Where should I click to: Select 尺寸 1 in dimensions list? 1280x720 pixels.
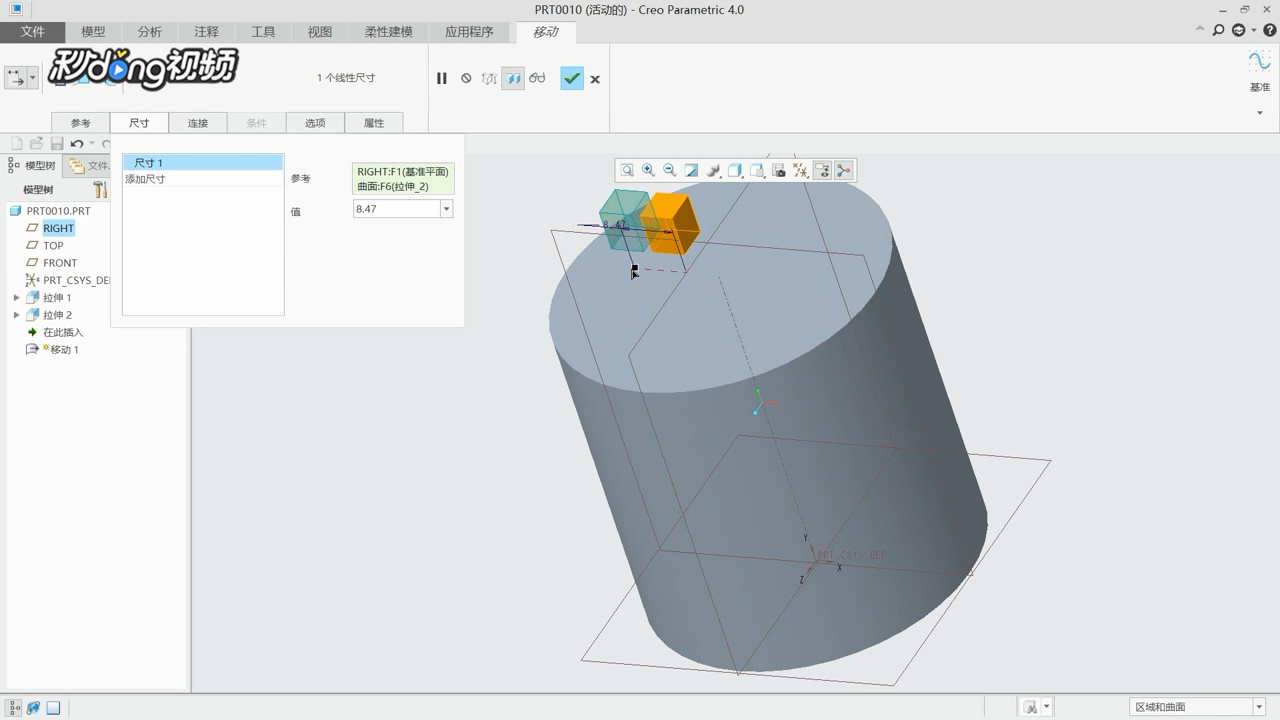[203, 162]
